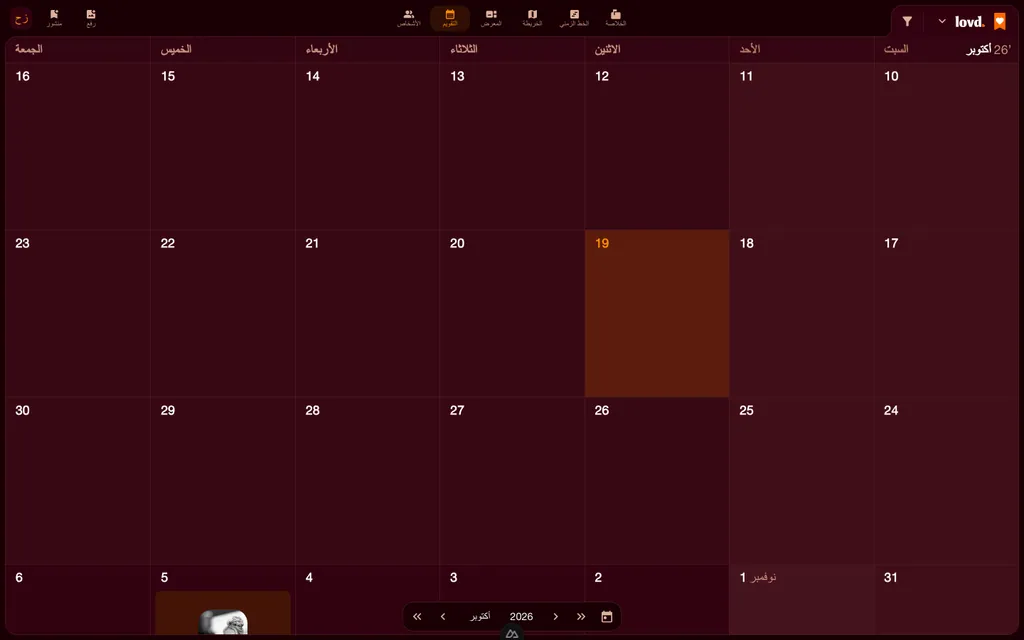The image size is (1024, 640).
Task: Jump to today with the calendar icon
Action: click(607, 616)
